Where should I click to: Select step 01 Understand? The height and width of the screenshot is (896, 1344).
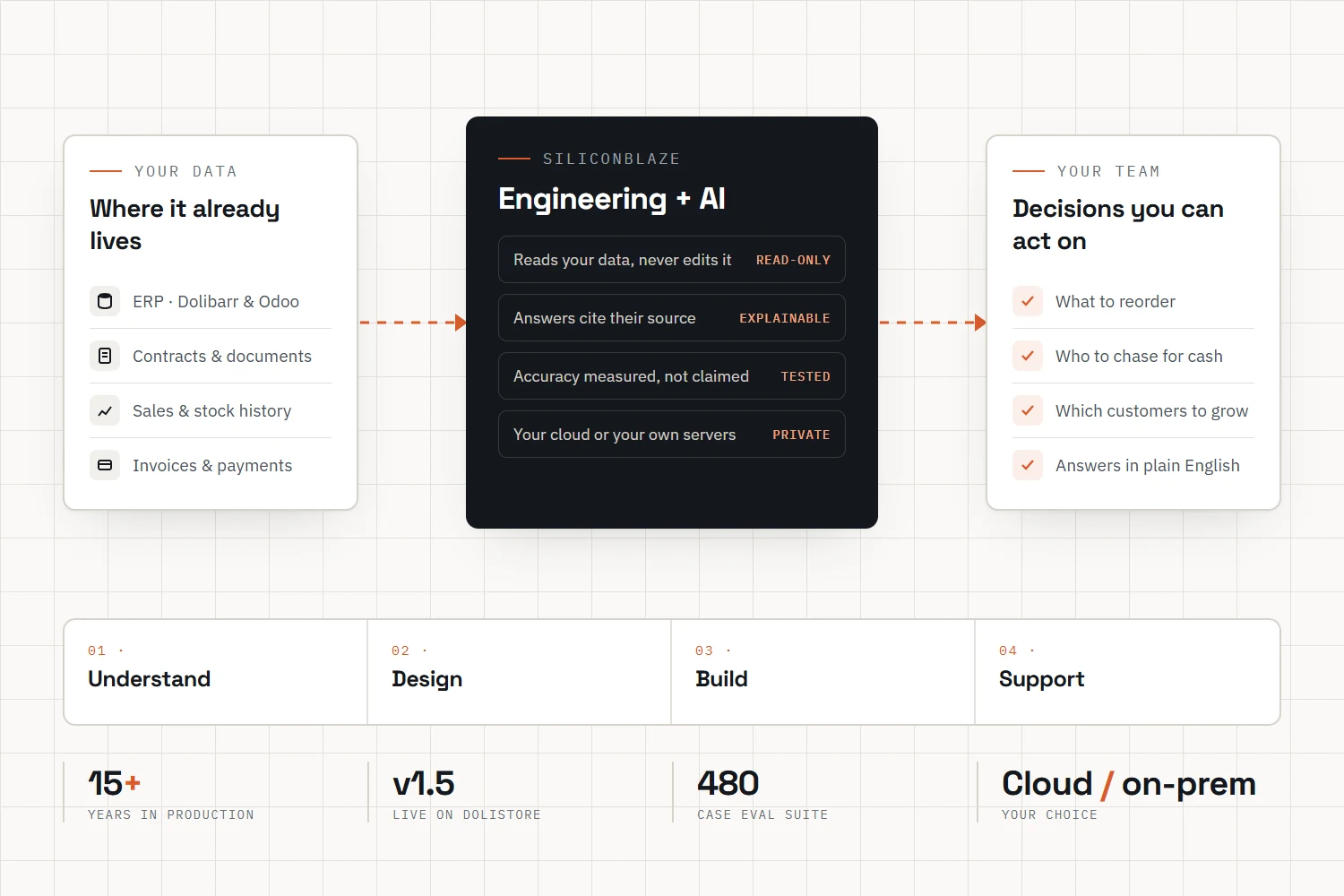tap(216, 672)
